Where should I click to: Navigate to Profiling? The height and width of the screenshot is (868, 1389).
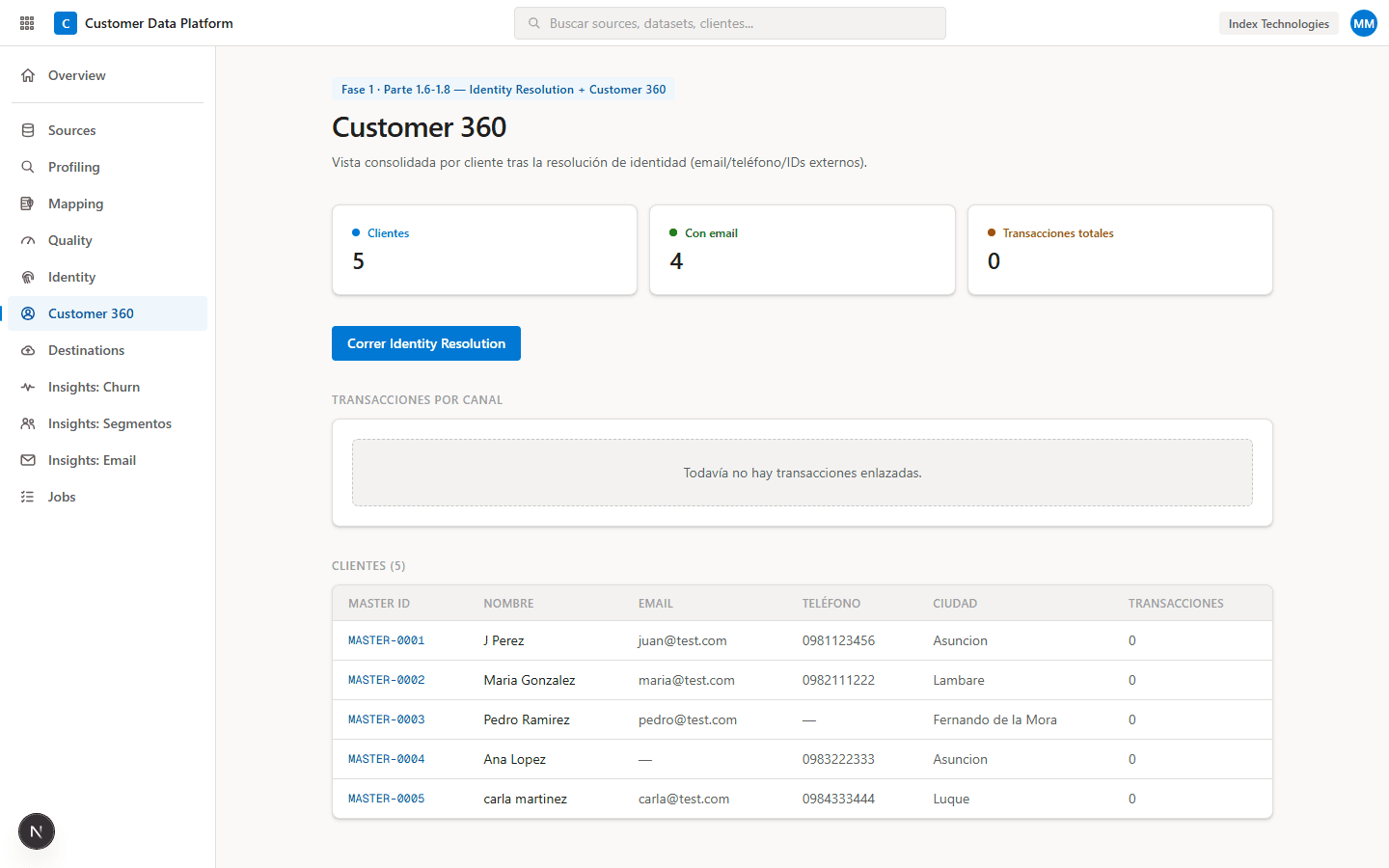(107, 167)
